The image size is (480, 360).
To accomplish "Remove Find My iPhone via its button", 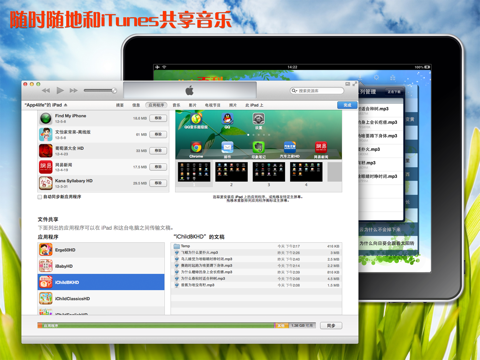I will [x=158, y=118].
